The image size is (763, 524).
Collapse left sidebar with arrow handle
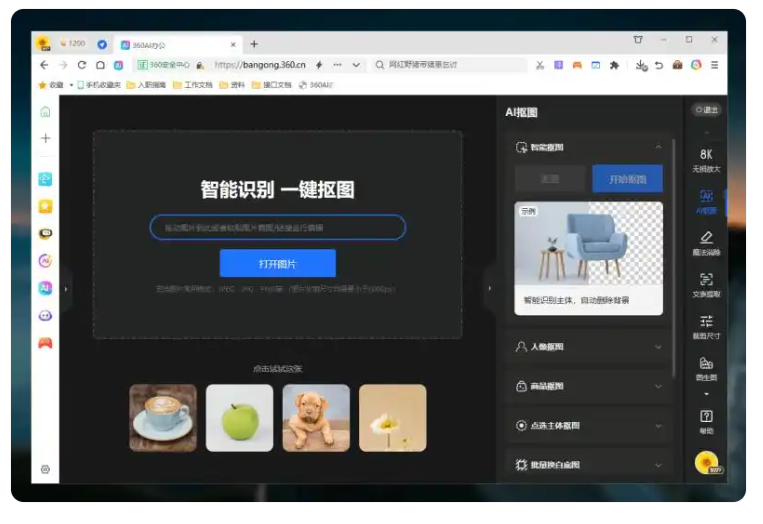pyautogui.click(x=66, y=289)
